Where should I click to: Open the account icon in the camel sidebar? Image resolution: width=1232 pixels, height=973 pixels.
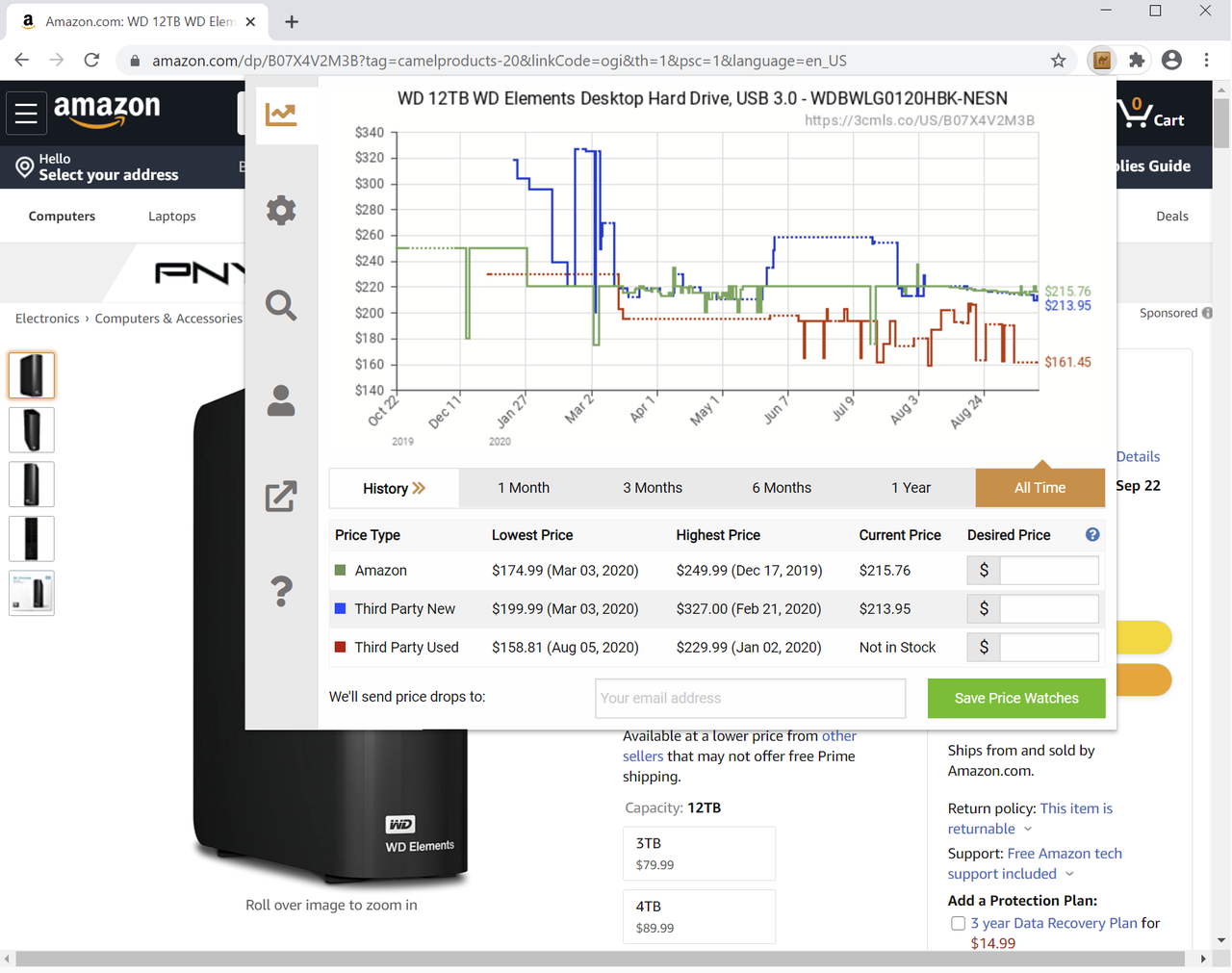280,401
